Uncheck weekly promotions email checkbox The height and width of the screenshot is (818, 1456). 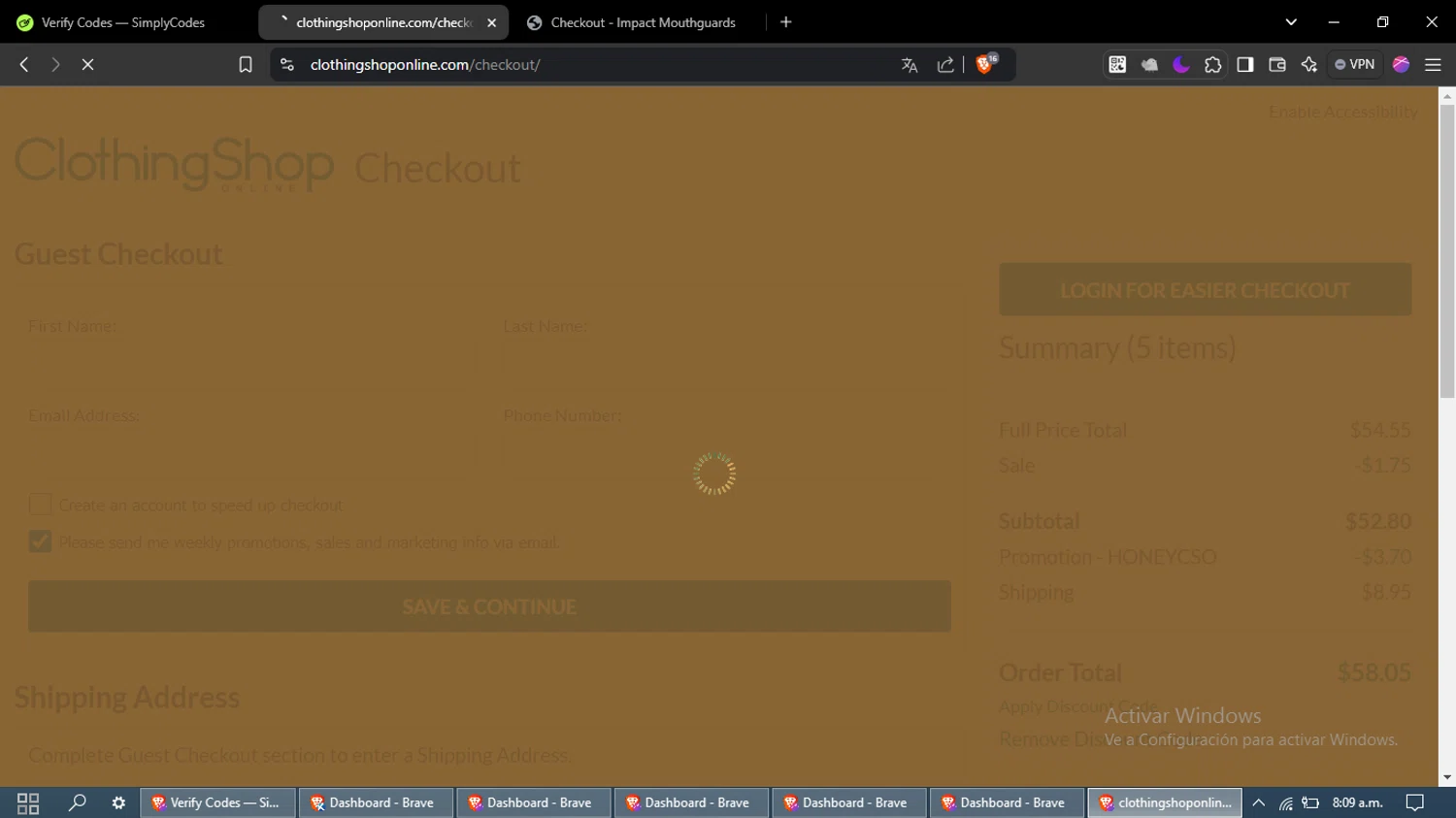tap(40, 541)
